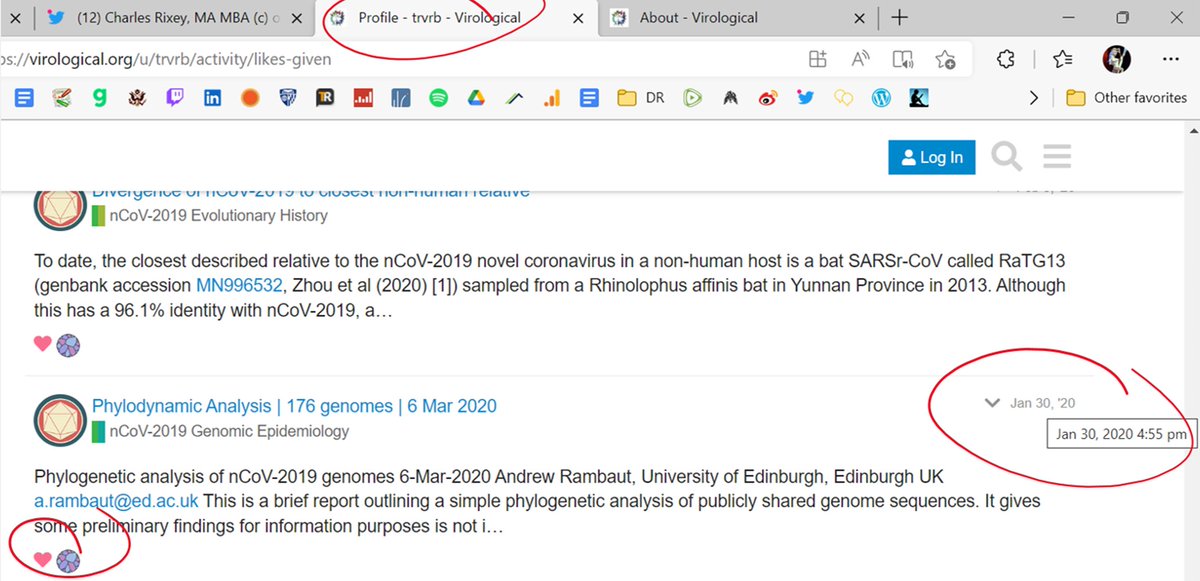Open the LinkedIn bookmark
Image resolution: width=1200 pixels, height=581 pixels.
[212, 97]
